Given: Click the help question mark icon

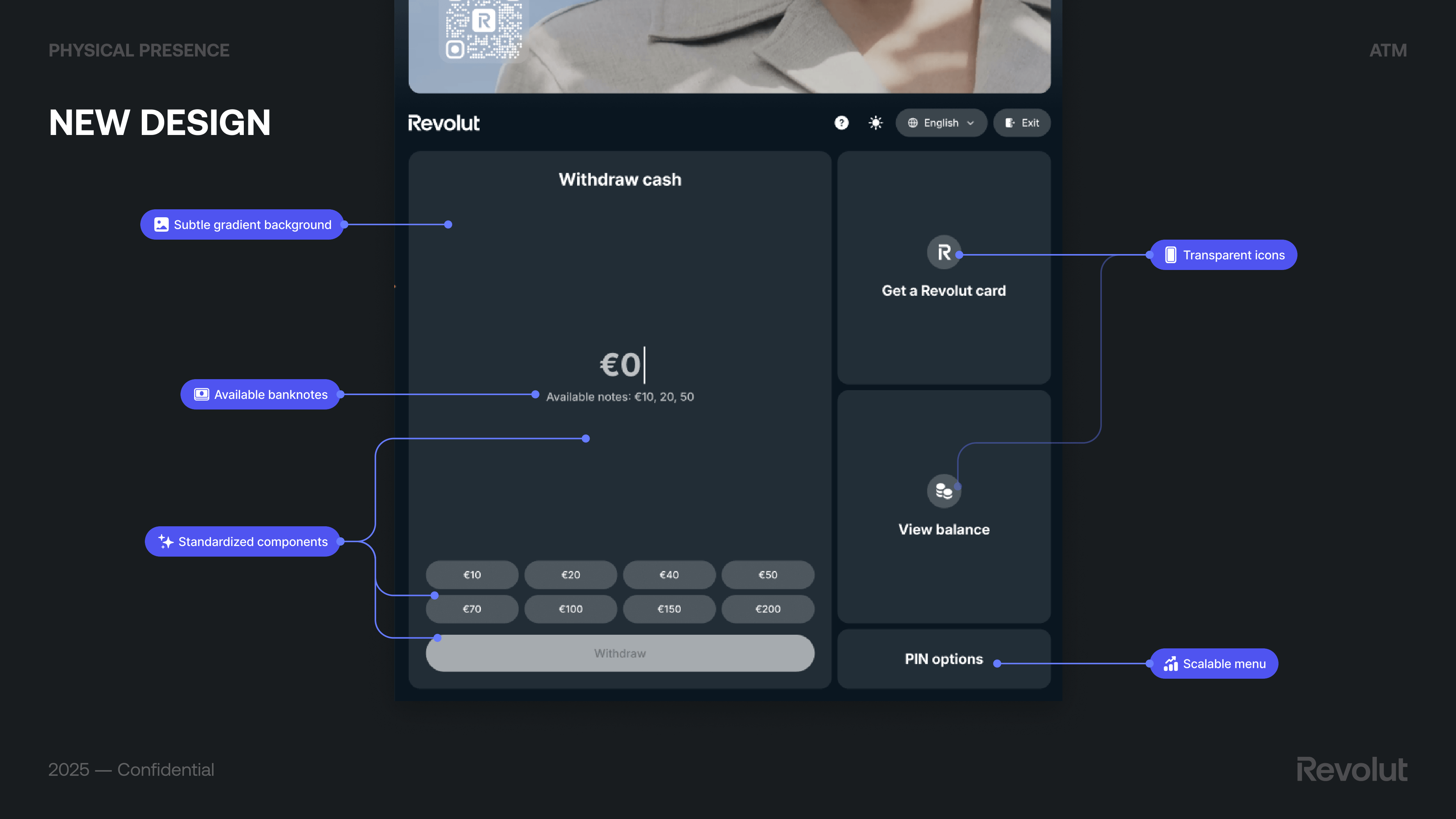Looking at the screenshot, I should [841, 122].
